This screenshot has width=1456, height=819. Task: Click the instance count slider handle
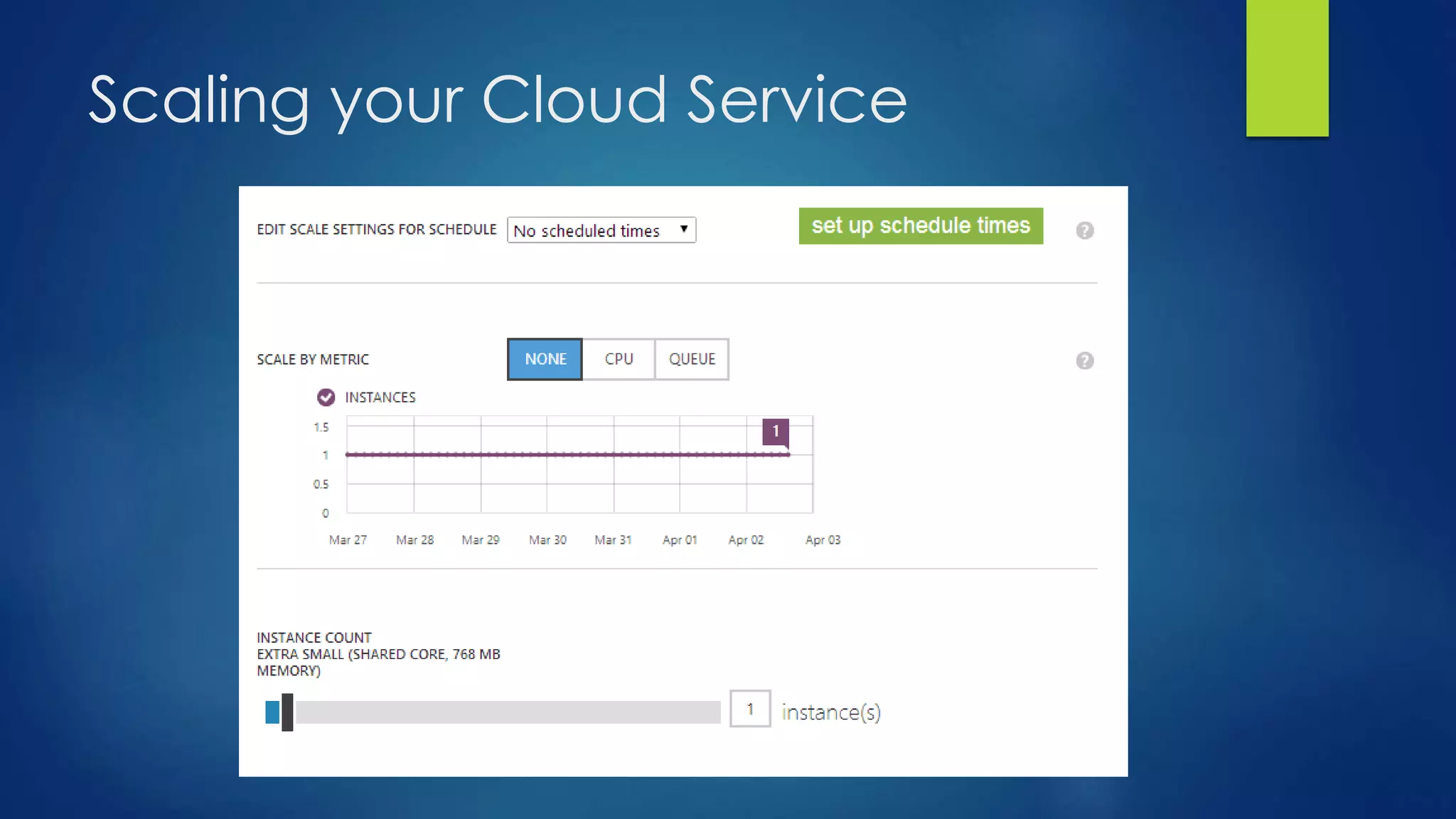287,712
